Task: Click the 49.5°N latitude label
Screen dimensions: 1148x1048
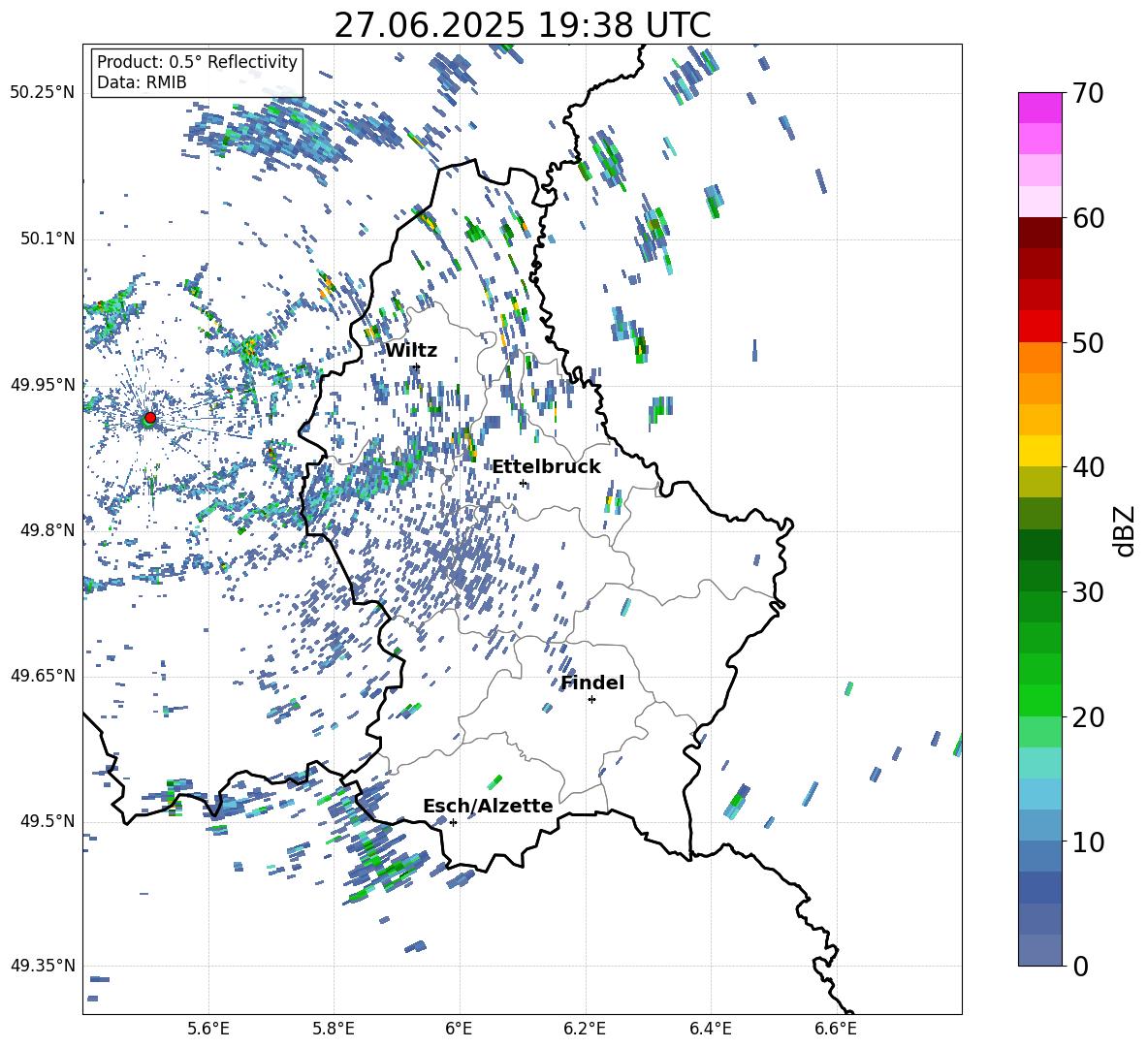Action: (x=48, y=821)
